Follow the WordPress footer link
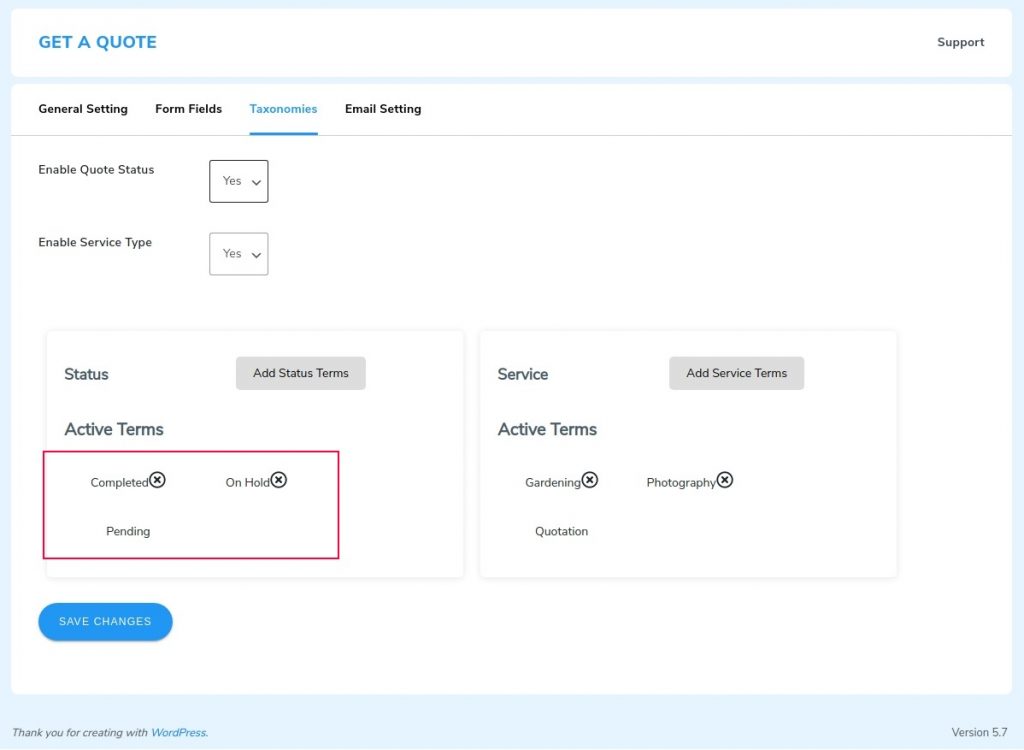Image resolution: width=1024 pixels, height=750 pixels. [x=178, y=733]
